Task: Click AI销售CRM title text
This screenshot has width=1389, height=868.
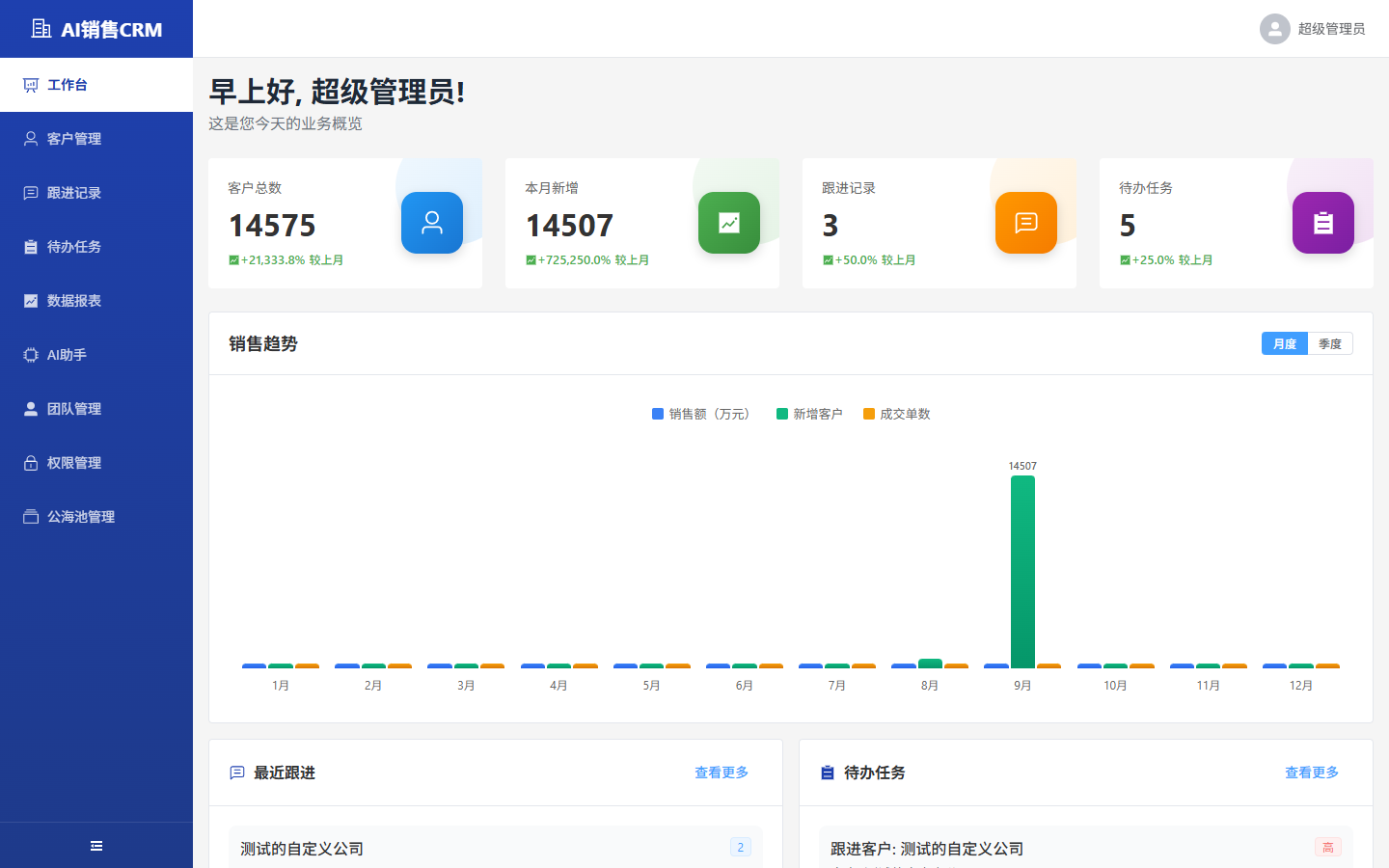Action: (x=112, y=30)
